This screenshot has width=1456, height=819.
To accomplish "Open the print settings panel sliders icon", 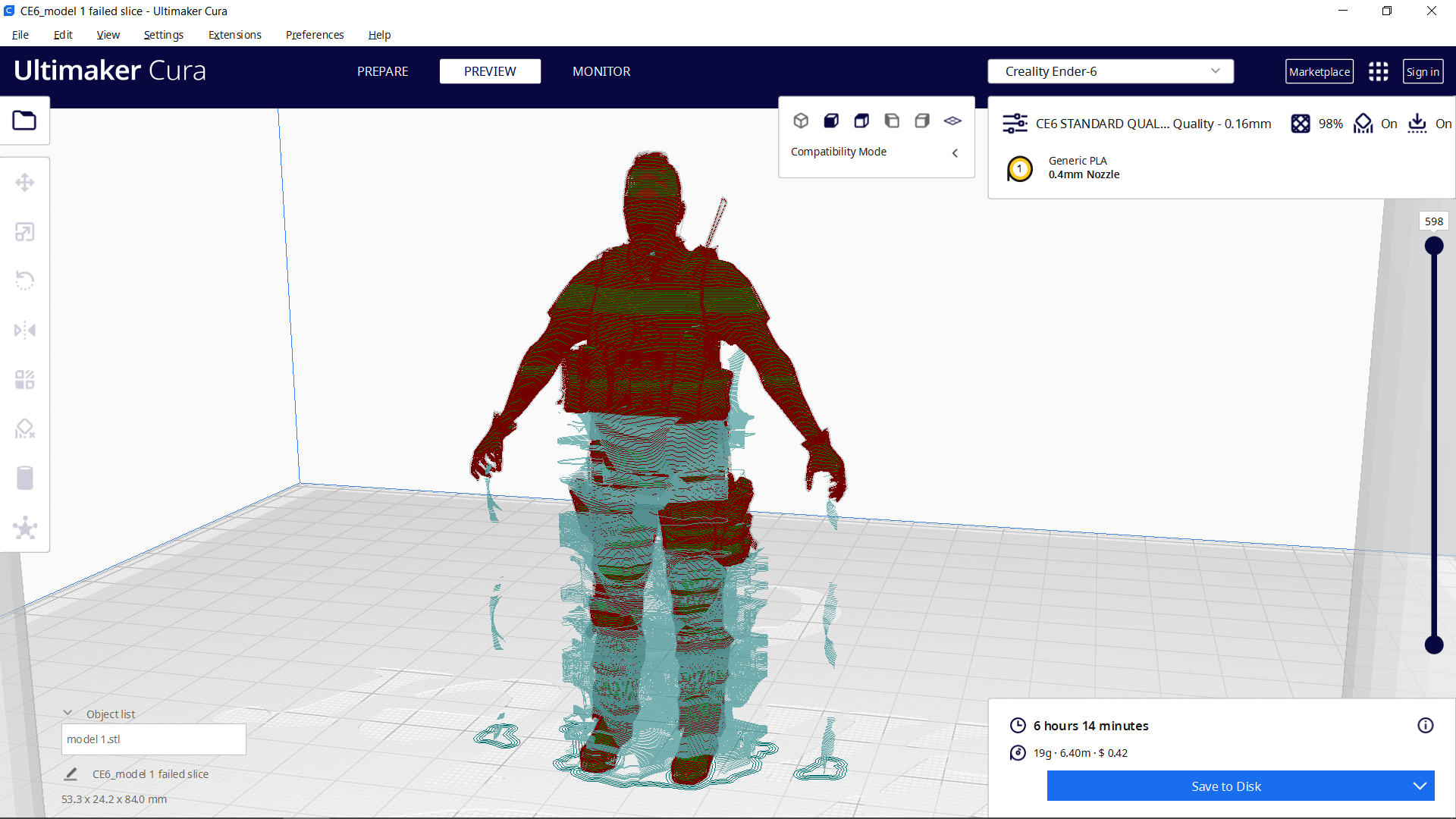I will pyautogui.click(x=1015, y=123).
